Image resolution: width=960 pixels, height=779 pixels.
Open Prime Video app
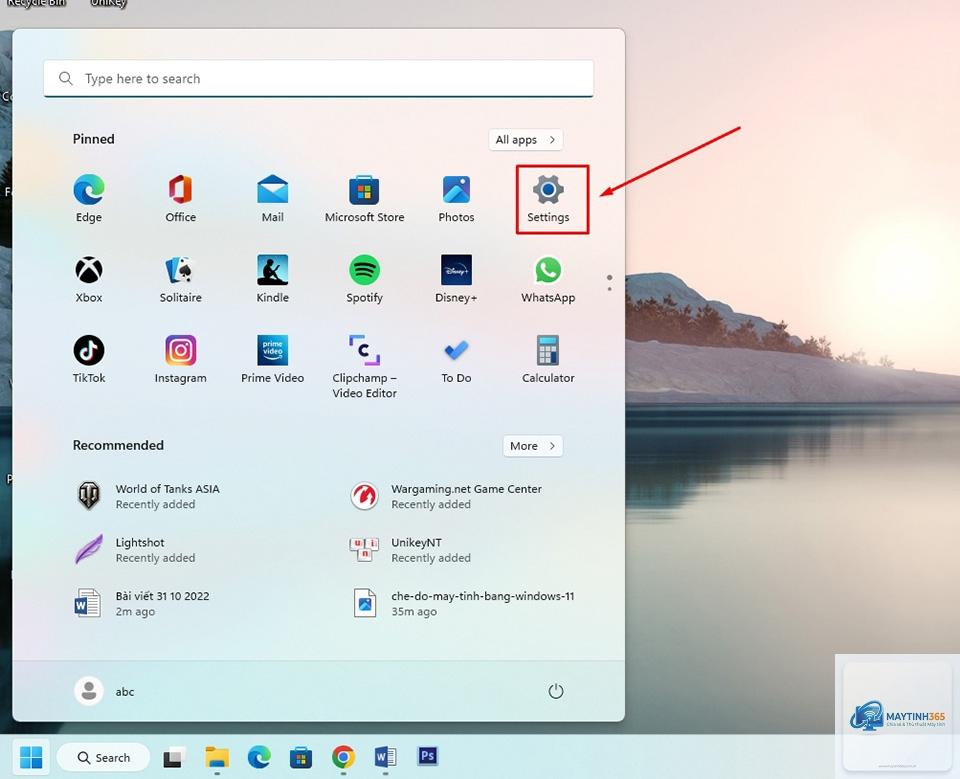(272, 359)
